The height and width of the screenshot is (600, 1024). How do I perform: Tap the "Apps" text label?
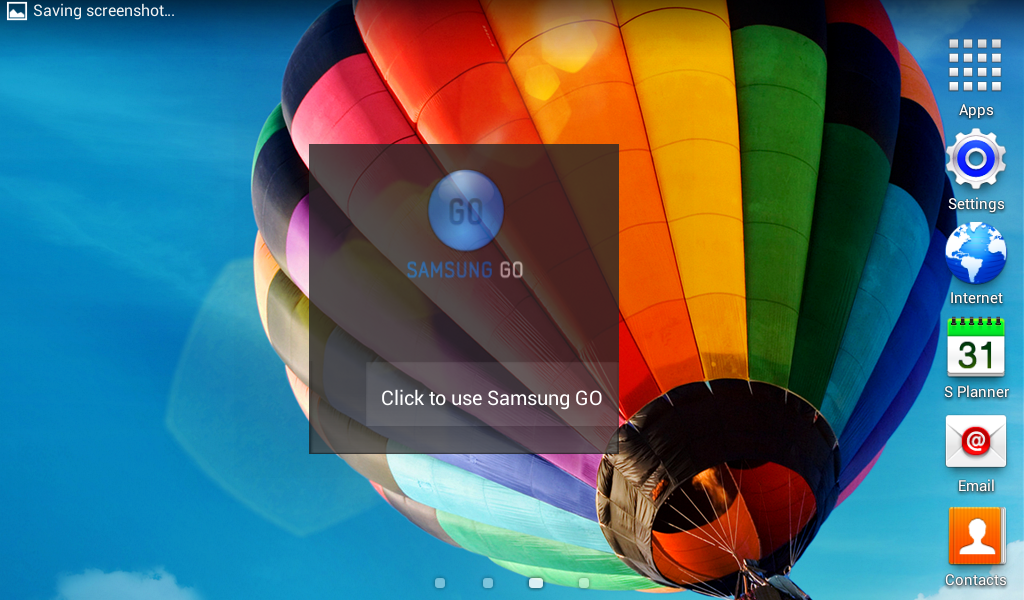[976, 110]
